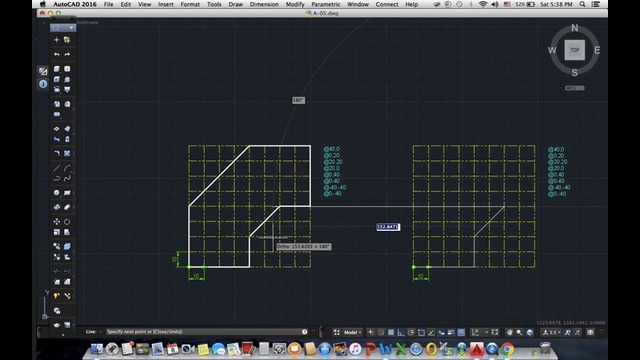This screenshot has width=640, height=360.
Task: Click the Undo arrow in tool palette
Action: pos(57,54)
